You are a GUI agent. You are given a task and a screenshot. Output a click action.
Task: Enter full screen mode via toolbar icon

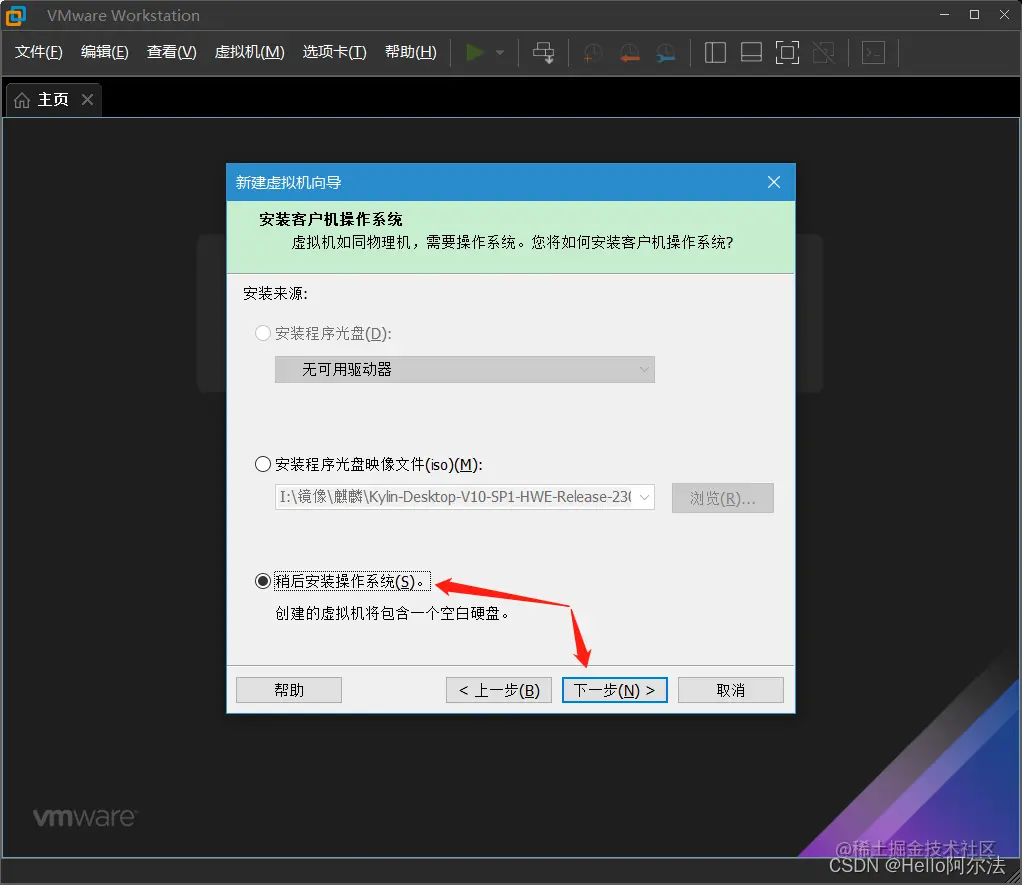coord(787,52)
